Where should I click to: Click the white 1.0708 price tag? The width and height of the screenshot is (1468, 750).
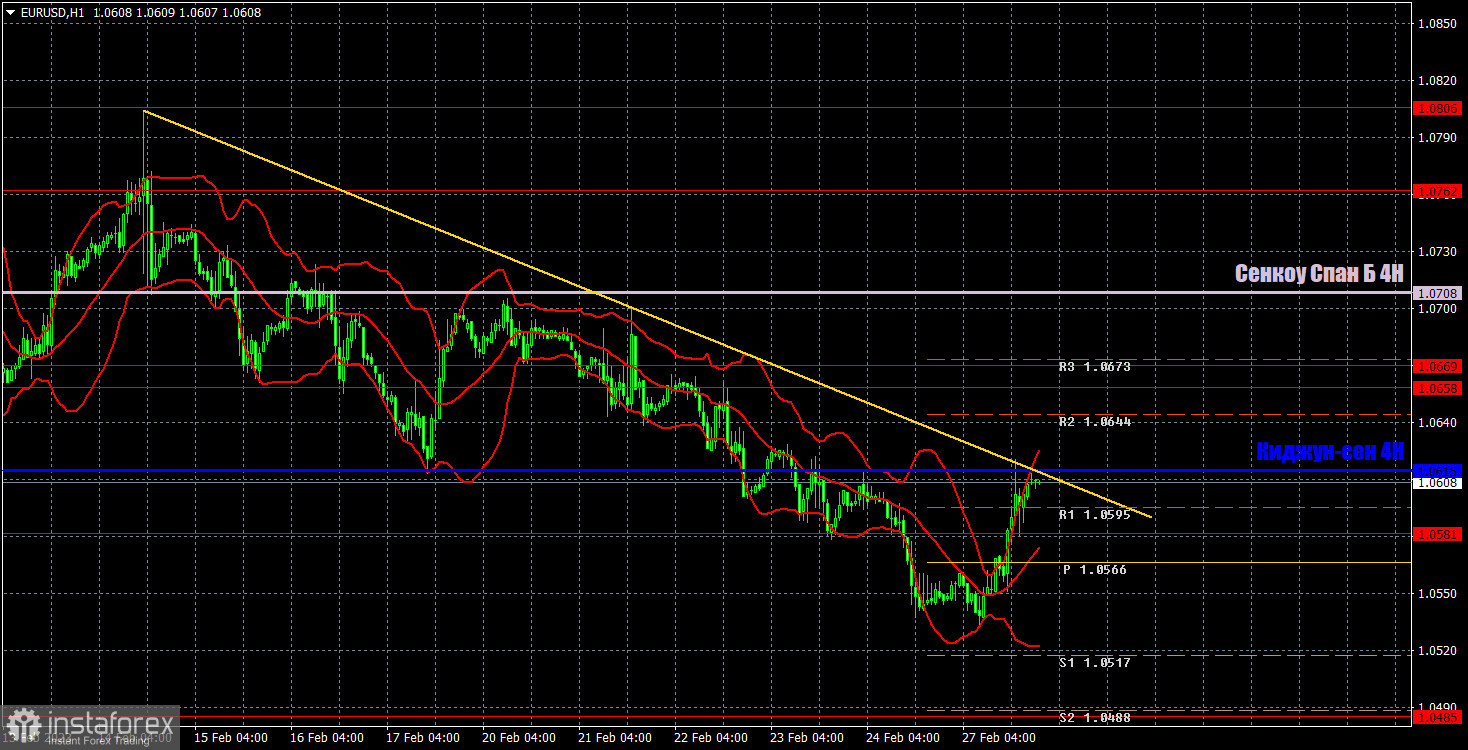(1438, 293)
